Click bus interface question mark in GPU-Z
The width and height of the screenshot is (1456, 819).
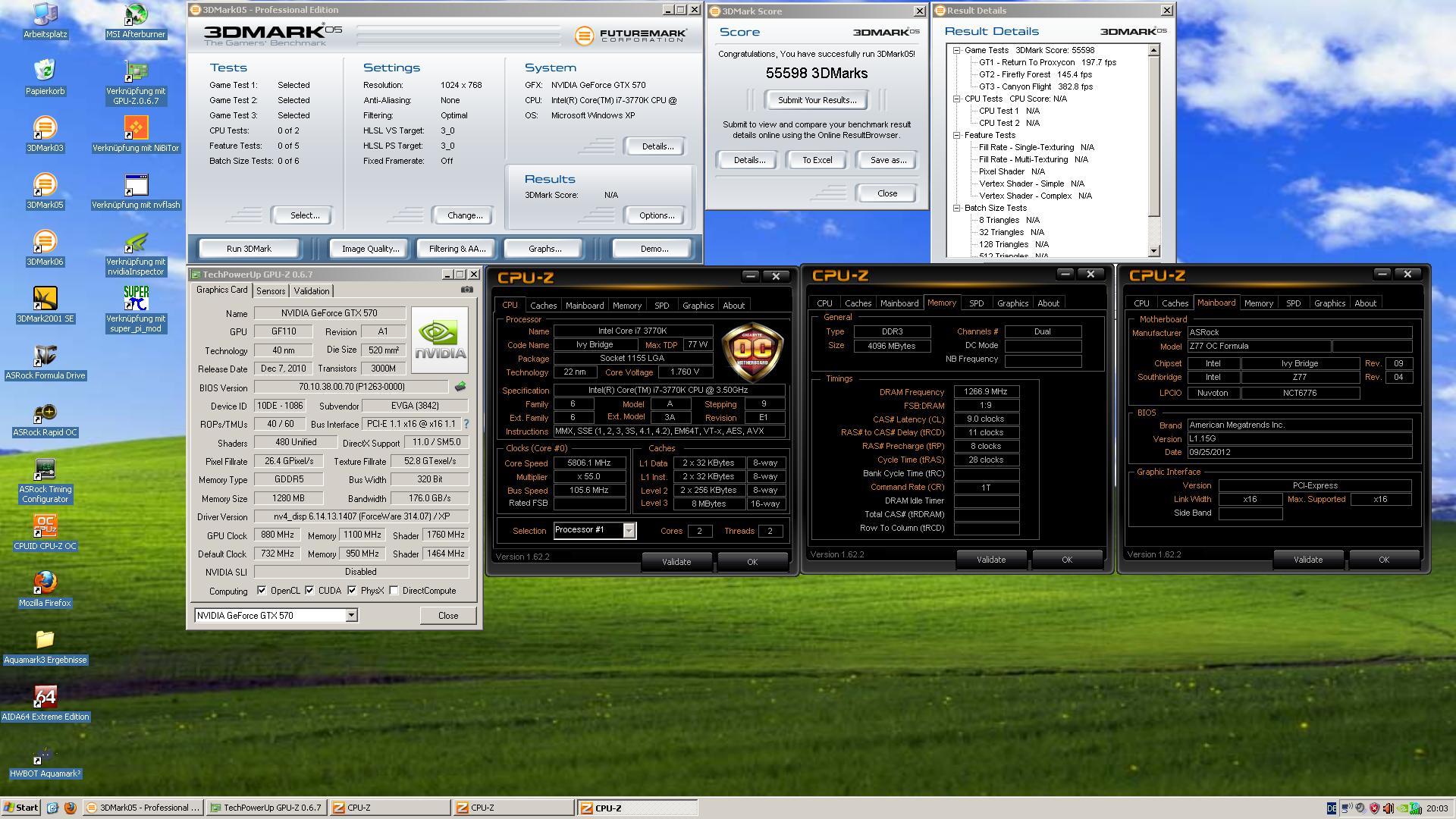(466, 424)
